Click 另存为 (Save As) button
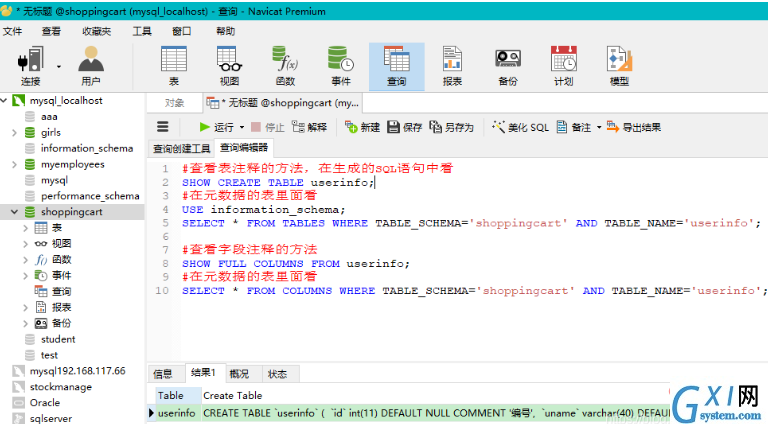 click(452, 127)
